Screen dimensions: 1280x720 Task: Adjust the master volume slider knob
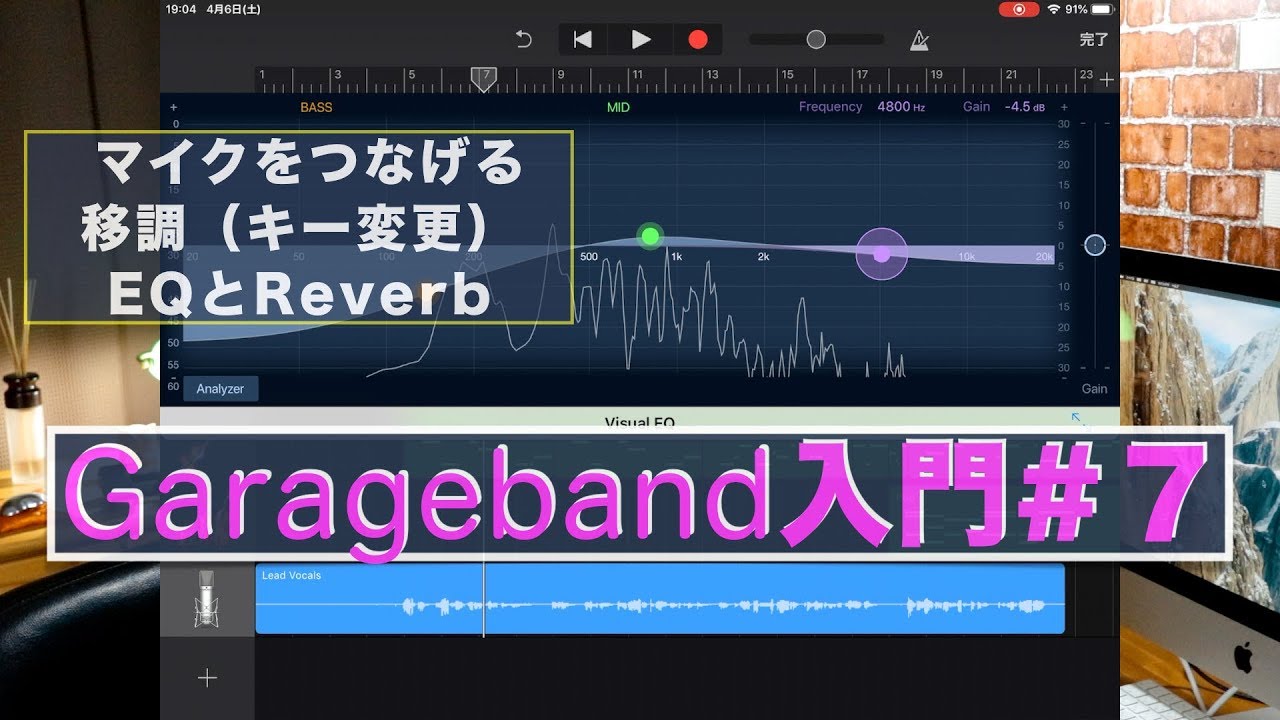coord(816,40)
